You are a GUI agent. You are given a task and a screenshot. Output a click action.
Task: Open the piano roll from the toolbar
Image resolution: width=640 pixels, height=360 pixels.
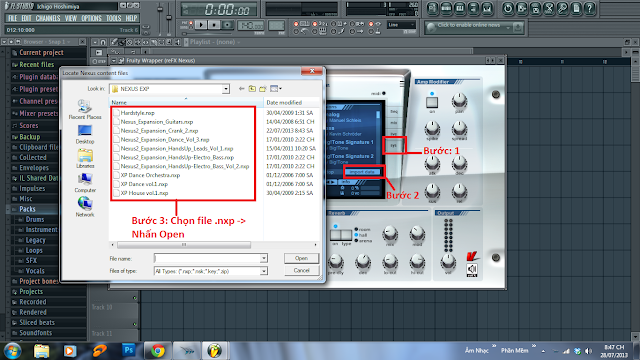coord(460,8)
